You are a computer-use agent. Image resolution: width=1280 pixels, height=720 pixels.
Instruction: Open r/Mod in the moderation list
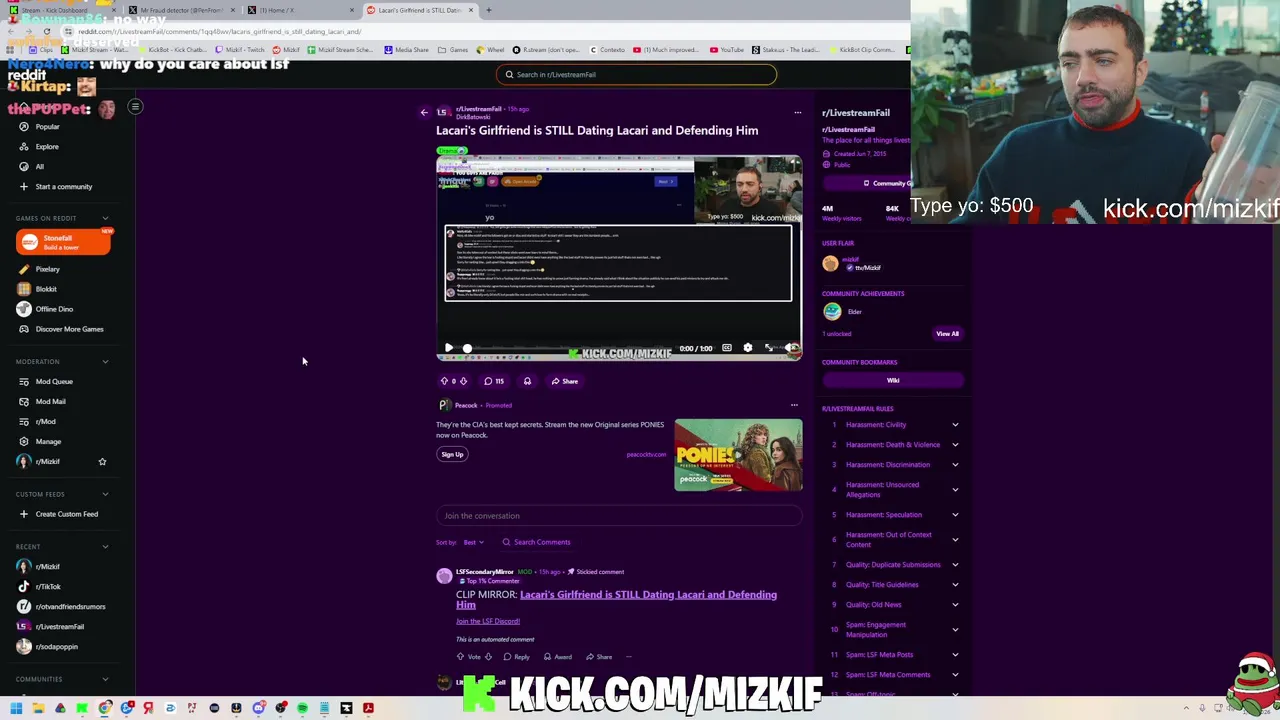point(45,421)
